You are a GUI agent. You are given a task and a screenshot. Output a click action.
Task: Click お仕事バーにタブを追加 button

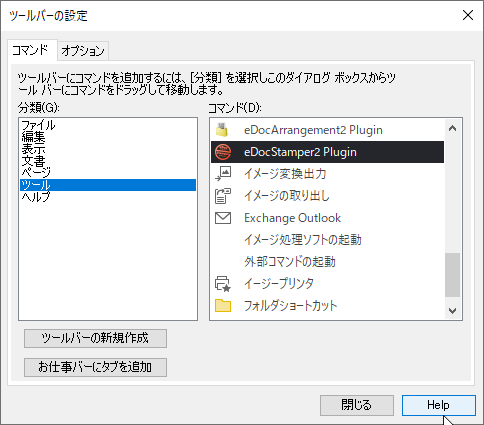pyautogui.click(x=95, y=367)
